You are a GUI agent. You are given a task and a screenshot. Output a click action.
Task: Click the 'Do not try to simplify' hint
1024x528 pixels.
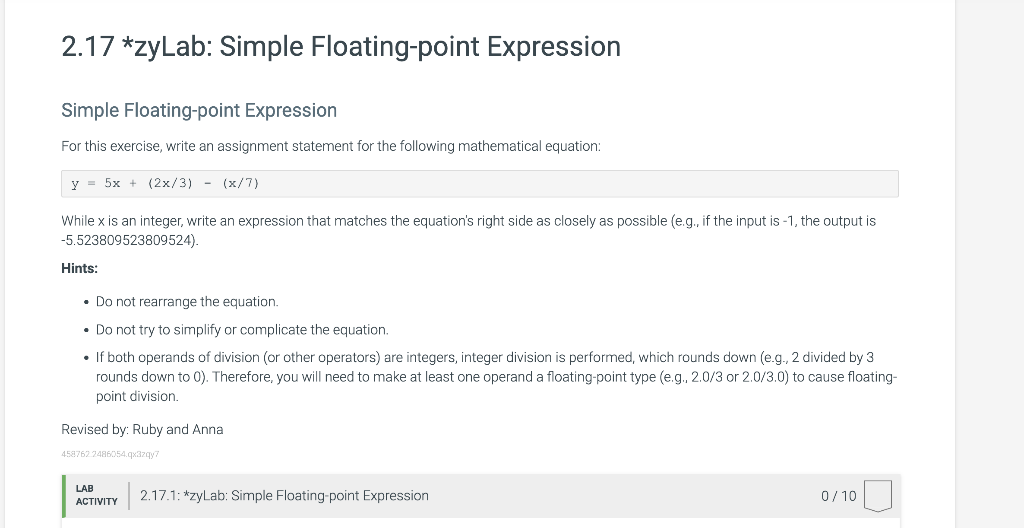(x=242, y=330)
